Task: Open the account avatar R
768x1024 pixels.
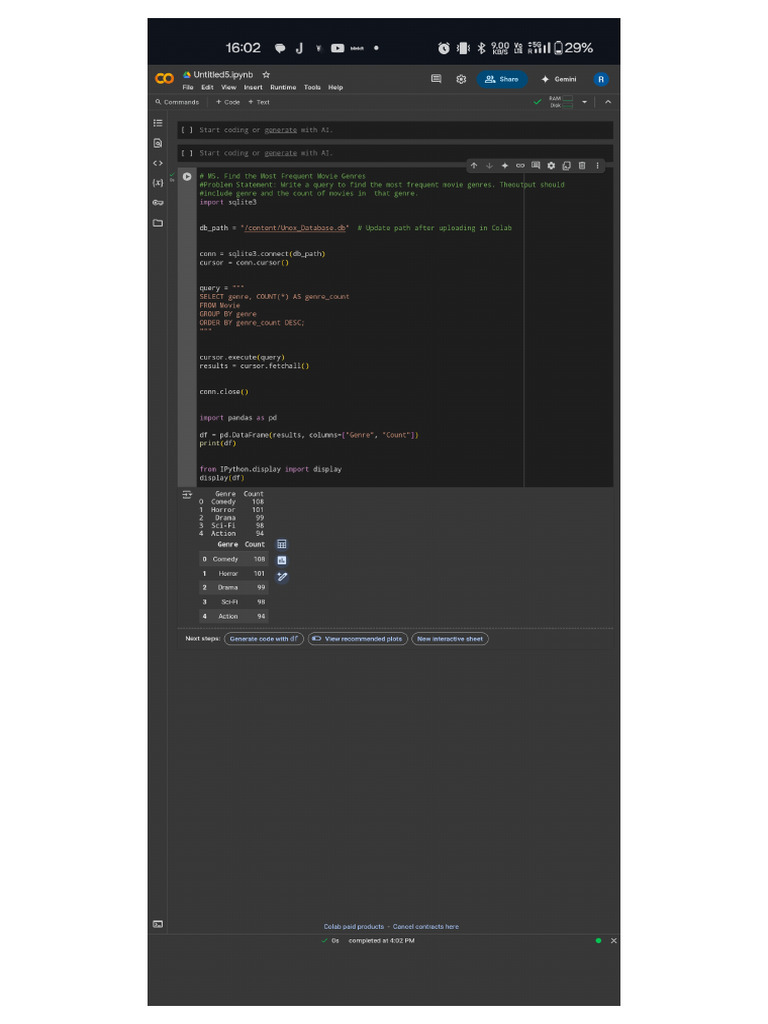Action: click(601, 79)
